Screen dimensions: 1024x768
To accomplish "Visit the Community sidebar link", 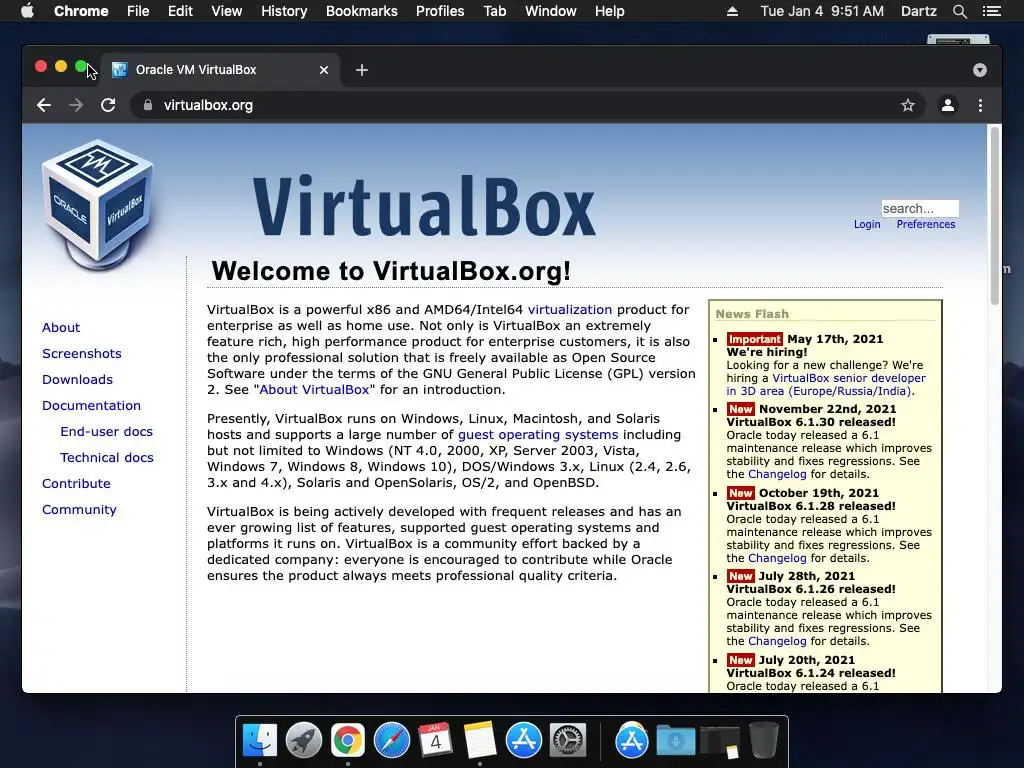I will click(79, 509).
